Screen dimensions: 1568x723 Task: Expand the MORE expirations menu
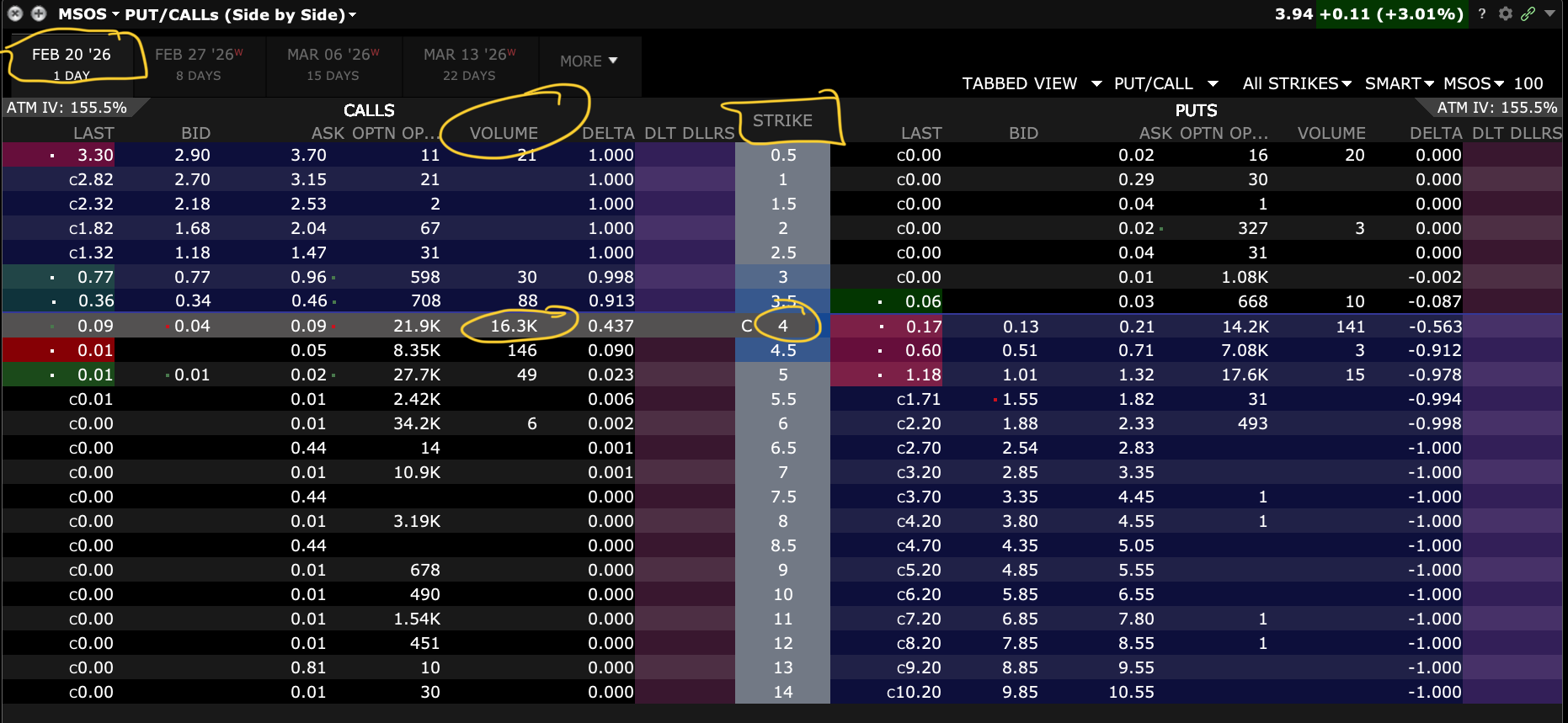589,61
